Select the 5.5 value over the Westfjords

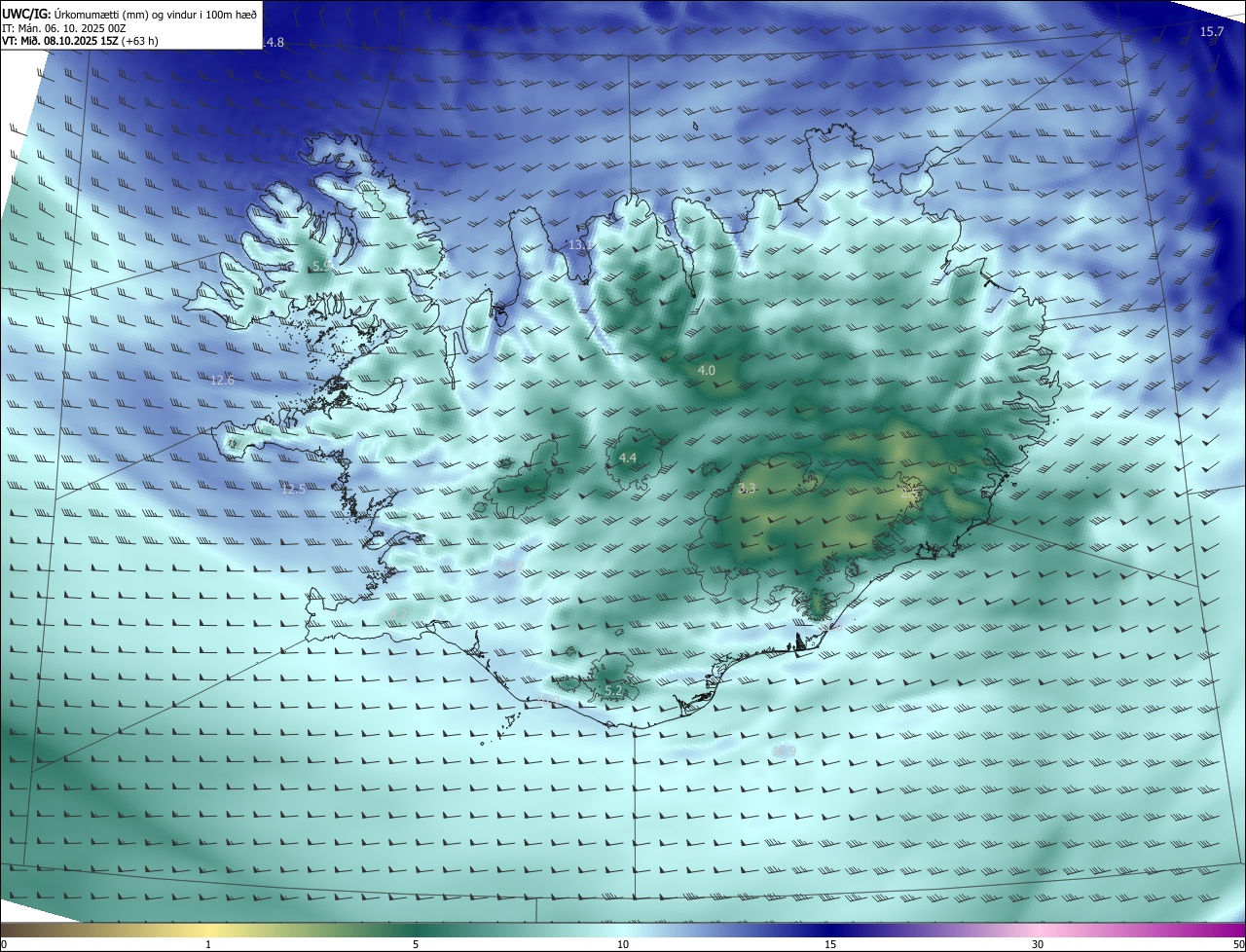click(321, 266)
